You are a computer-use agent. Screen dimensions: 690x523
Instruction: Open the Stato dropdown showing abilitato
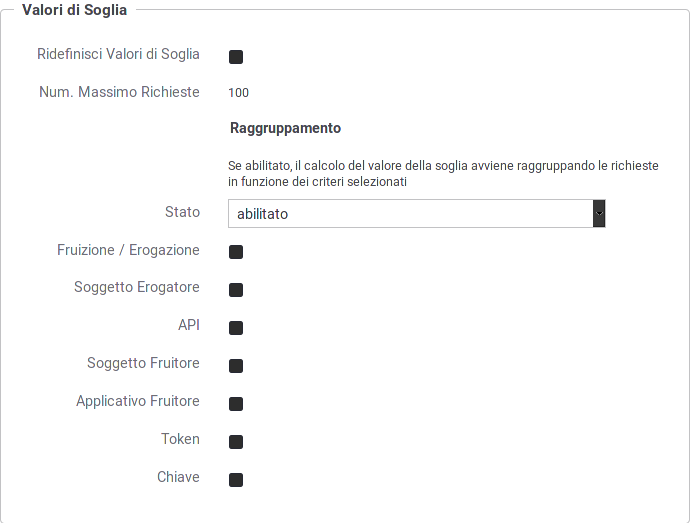(416, 214)
